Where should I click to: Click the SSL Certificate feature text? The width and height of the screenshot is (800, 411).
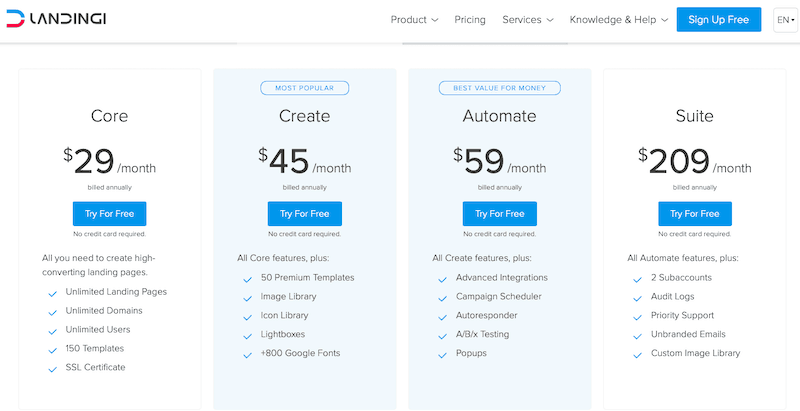point(95,367)
